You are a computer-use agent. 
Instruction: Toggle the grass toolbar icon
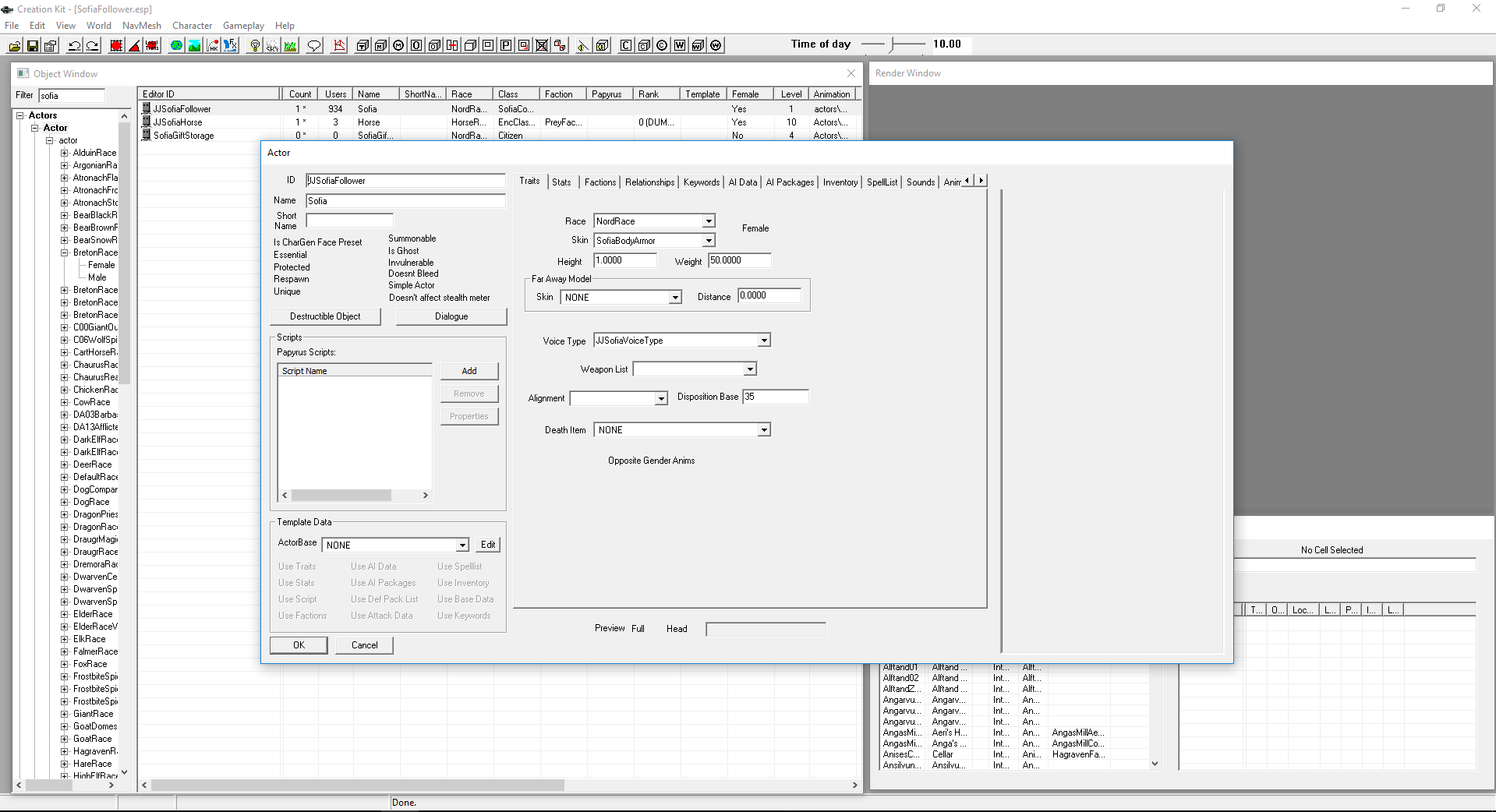(290, 45)
